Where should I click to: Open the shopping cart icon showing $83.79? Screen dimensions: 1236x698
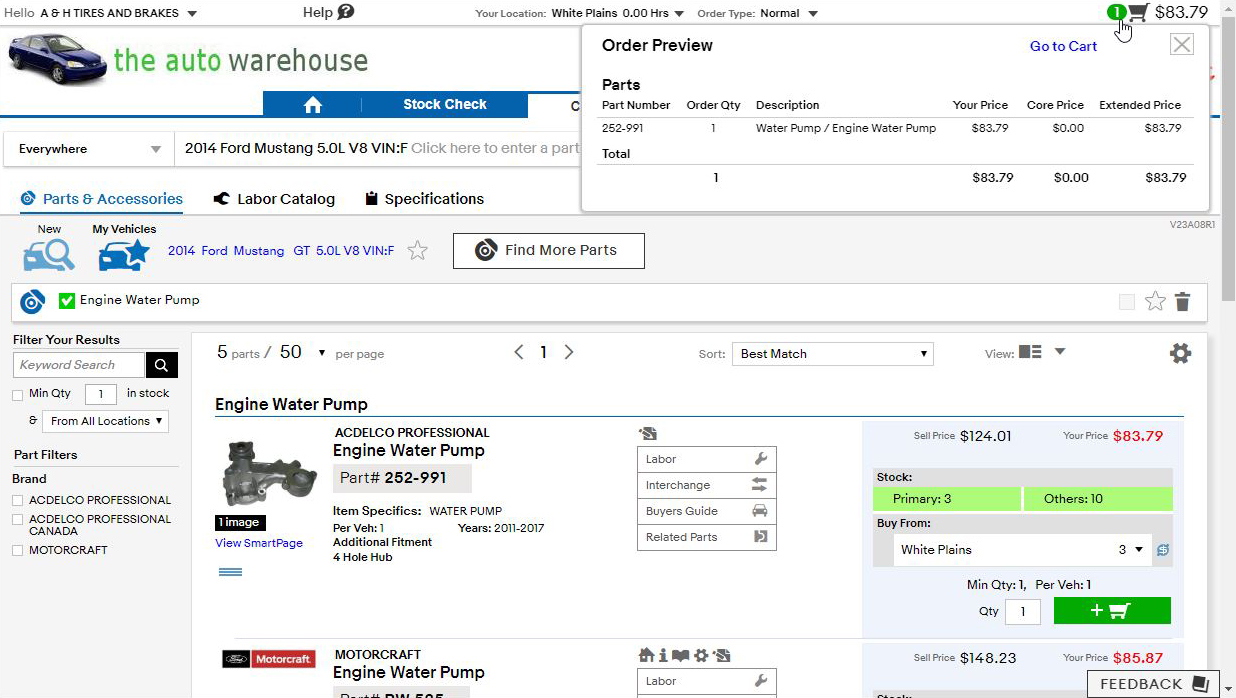click(x=1137, y=13)
